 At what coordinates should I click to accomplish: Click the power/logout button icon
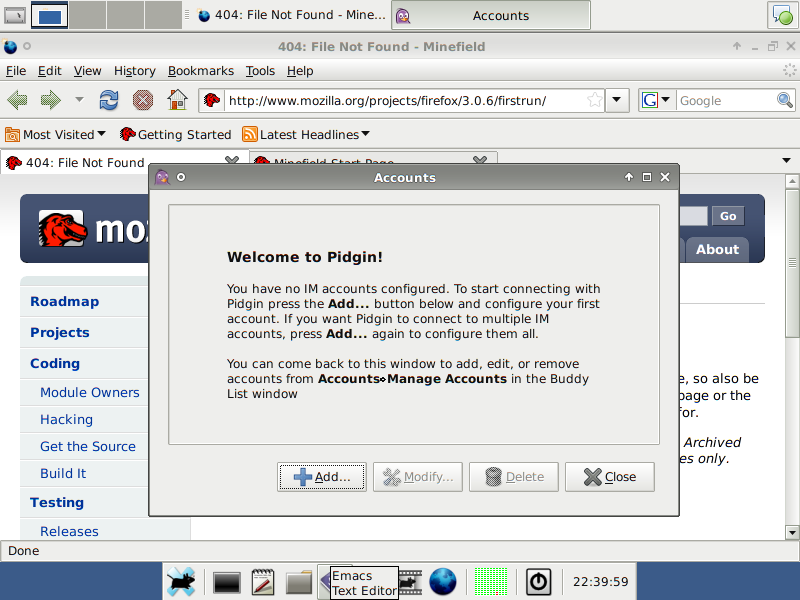(539, 582)
